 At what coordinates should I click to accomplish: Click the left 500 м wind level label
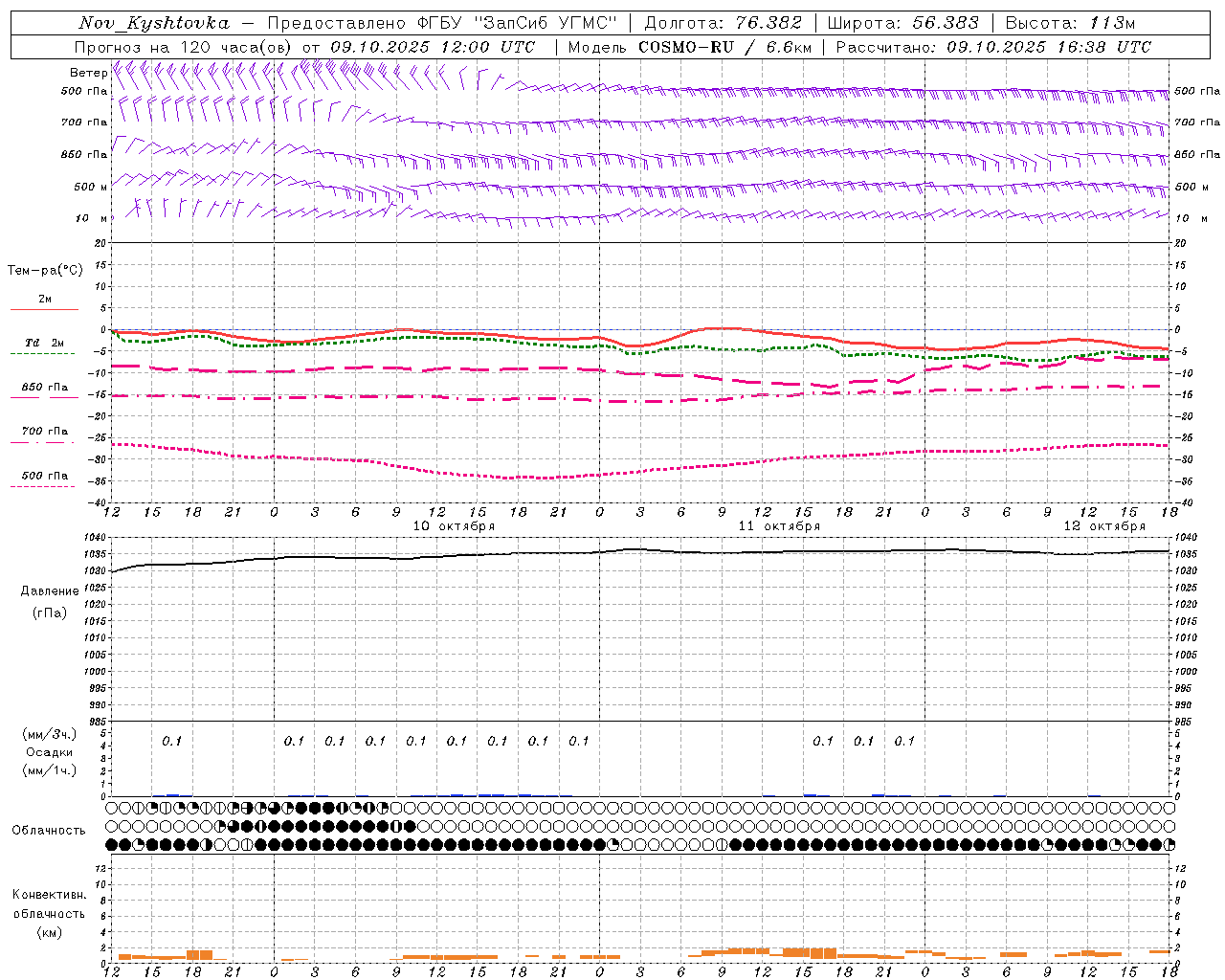91,187
